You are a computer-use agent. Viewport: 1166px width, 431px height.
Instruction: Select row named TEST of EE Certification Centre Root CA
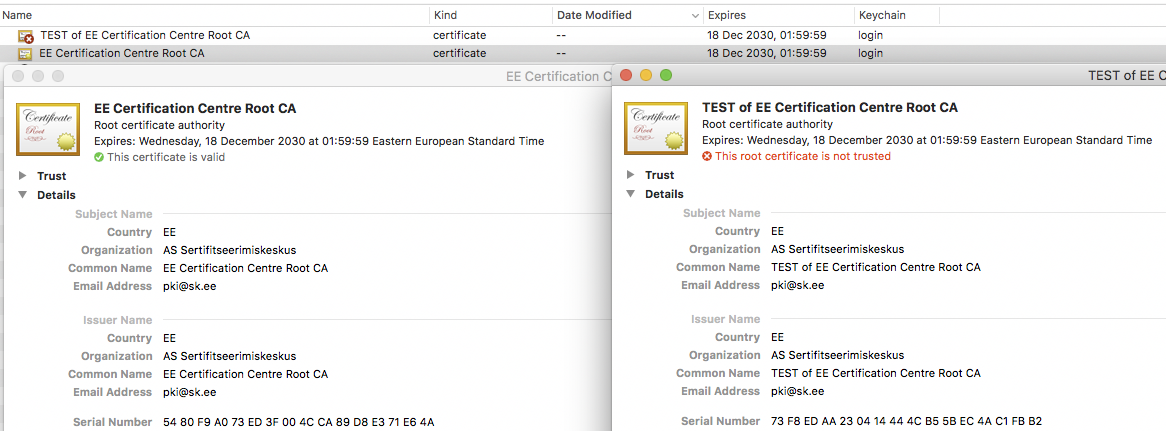click(583, 36)
